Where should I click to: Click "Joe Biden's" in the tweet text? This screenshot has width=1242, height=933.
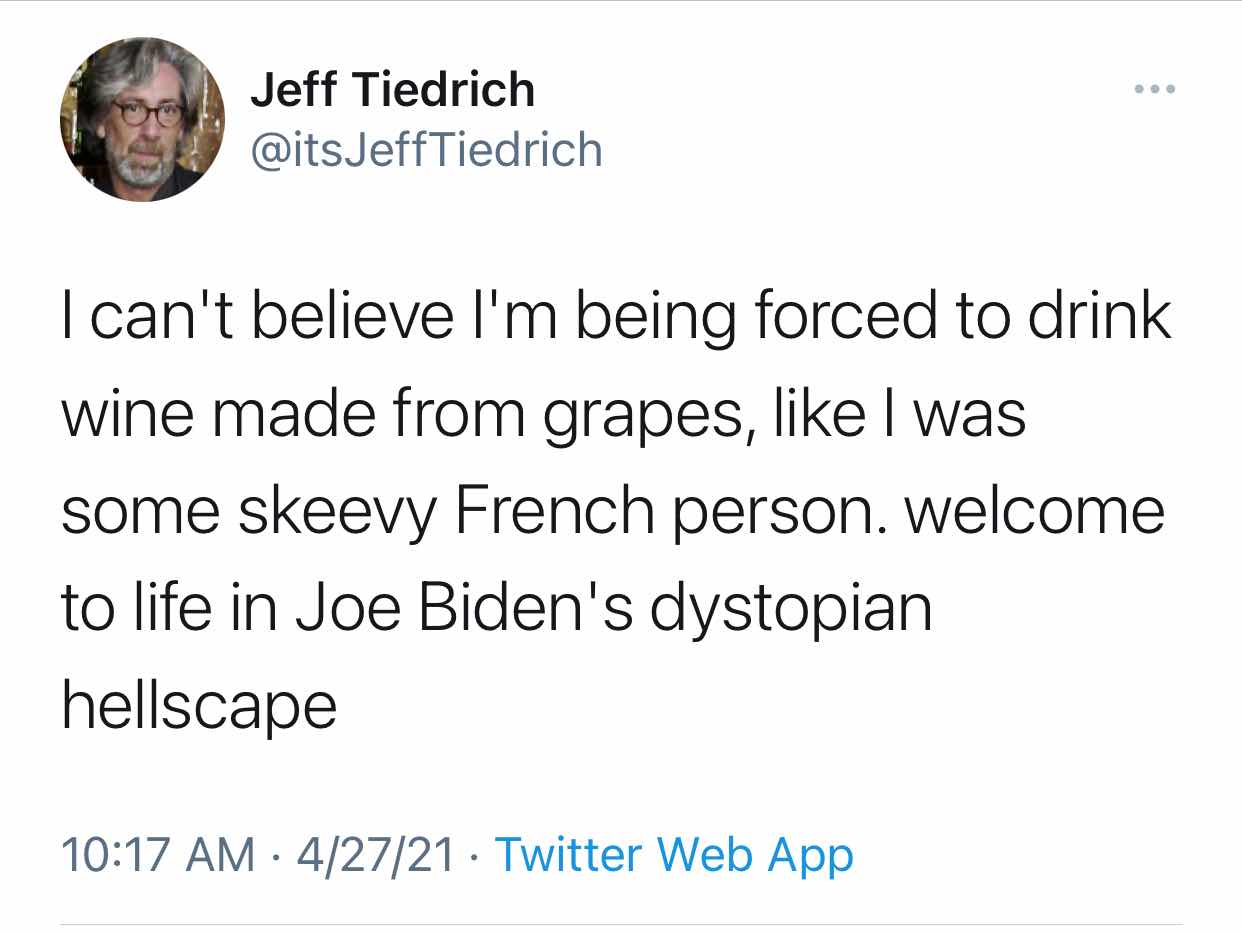[464, 610]
